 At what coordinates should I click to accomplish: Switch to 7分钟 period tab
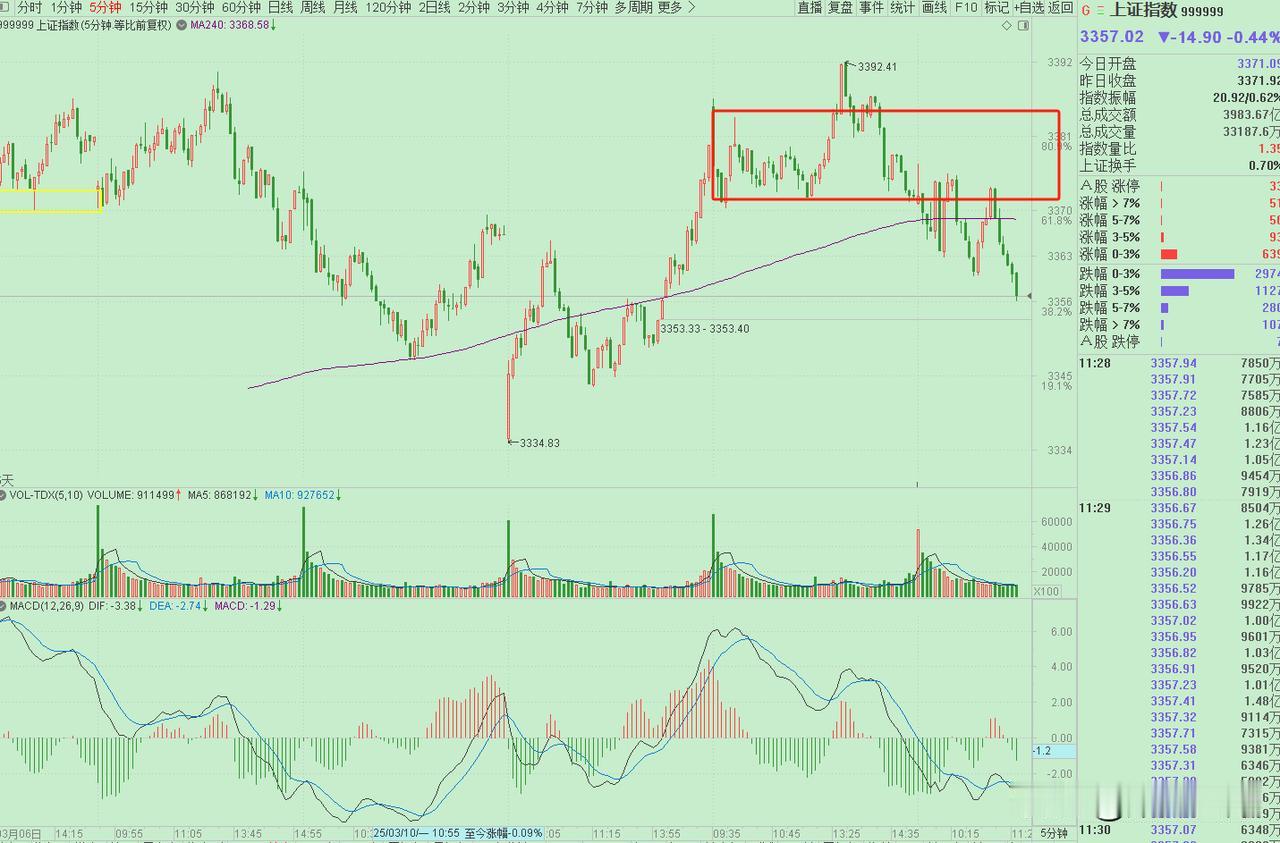pyautogui.click(x=591, y=8)
